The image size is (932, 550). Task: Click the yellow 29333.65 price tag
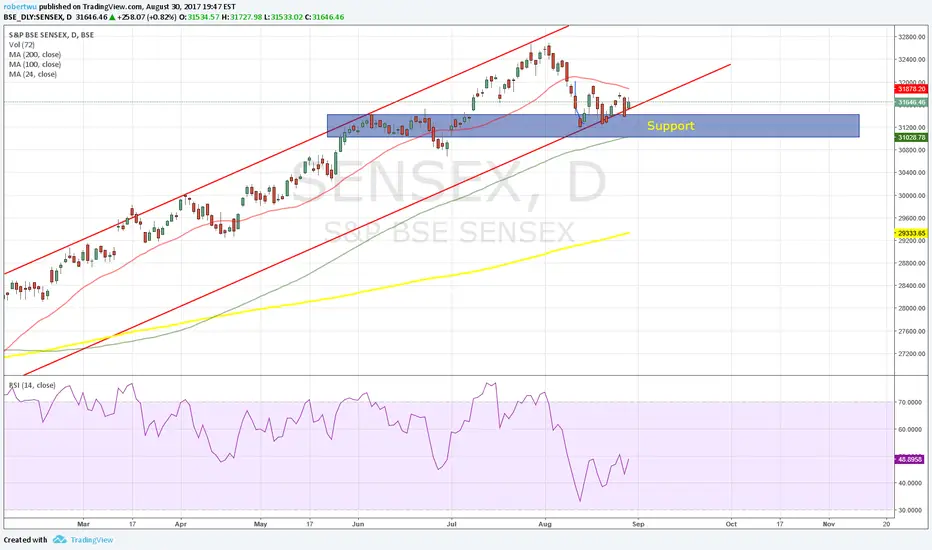click(911, 234)
